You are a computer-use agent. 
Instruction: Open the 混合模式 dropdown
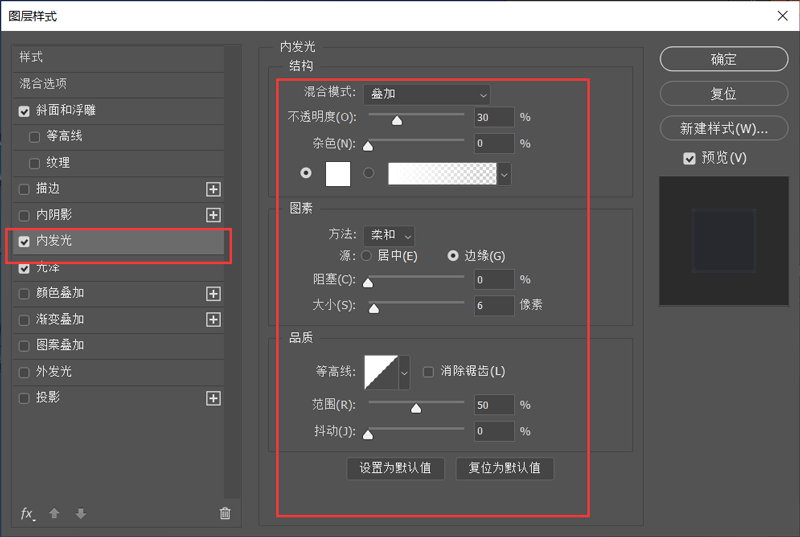tap(427, 94)
